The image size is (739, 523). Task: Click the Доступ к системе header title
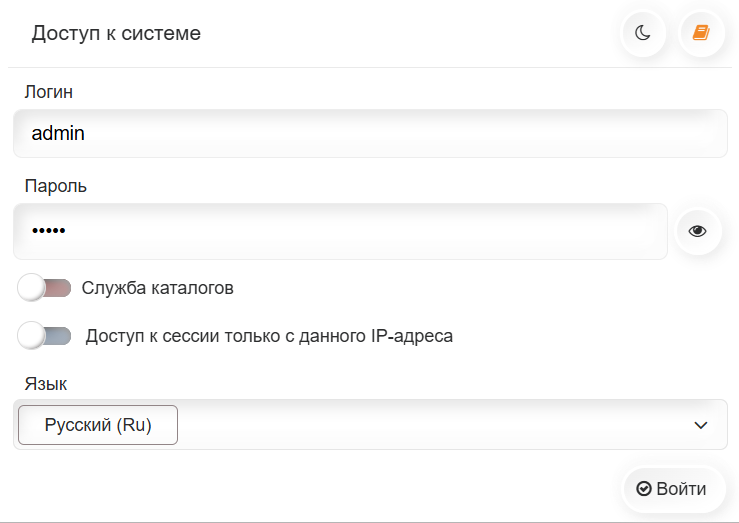[x=116, y=33]
